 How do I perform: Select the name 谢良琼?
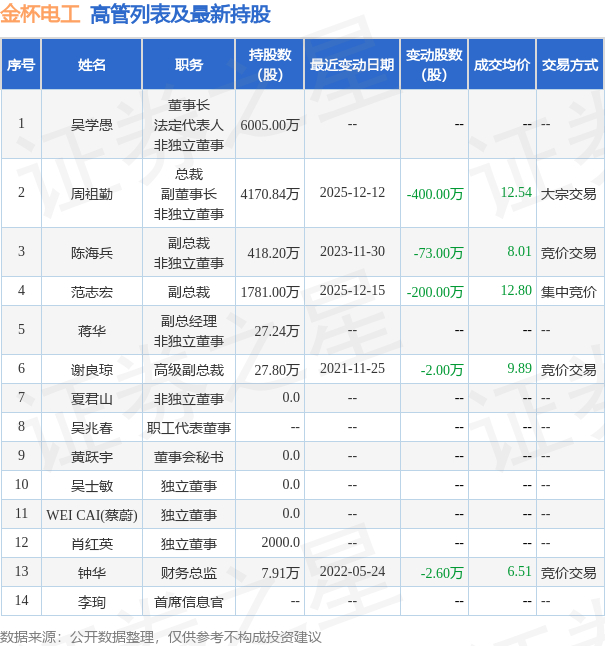91,369
